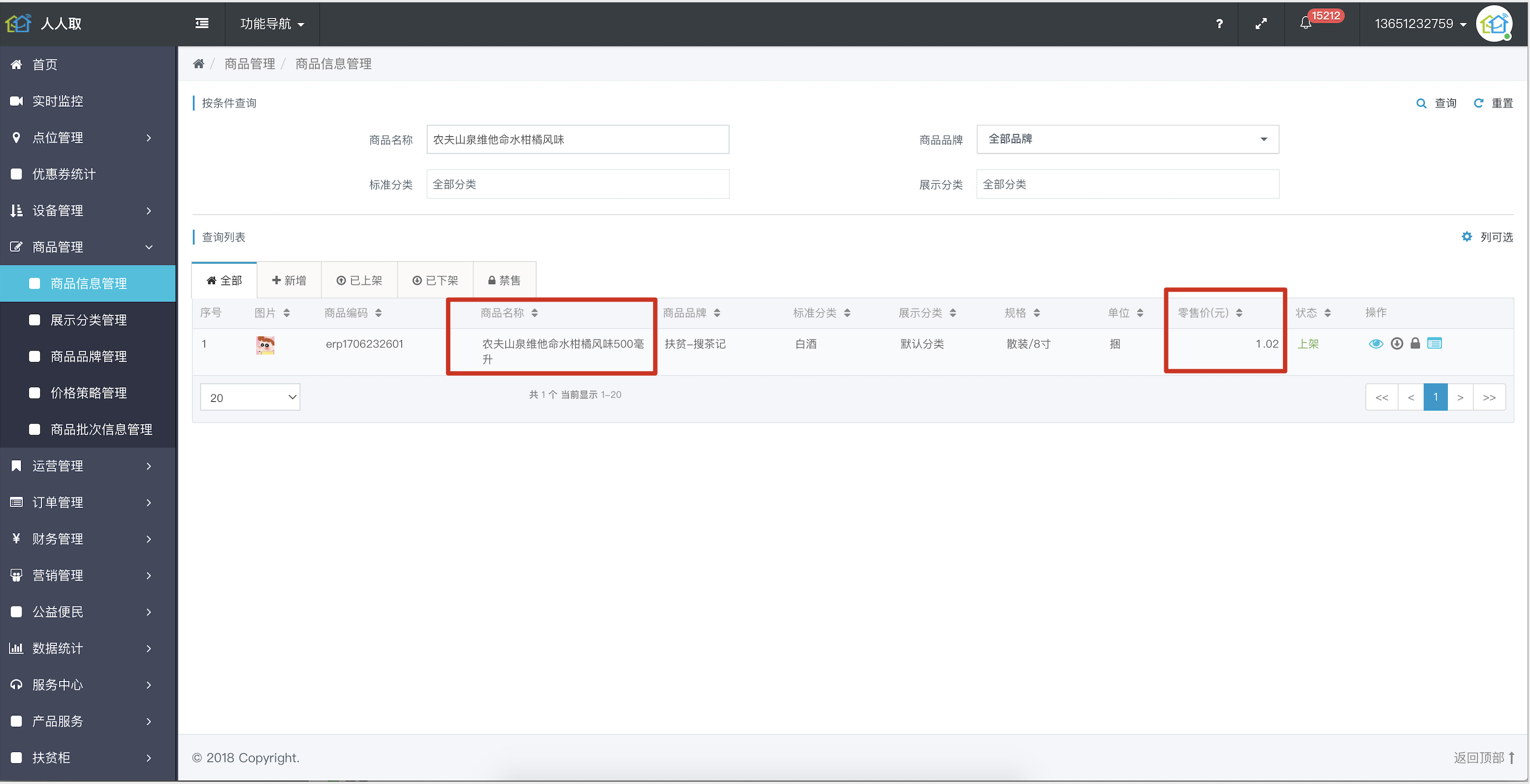
Task: Collapse 商品管理 sidebar menu
Action: 88,247
